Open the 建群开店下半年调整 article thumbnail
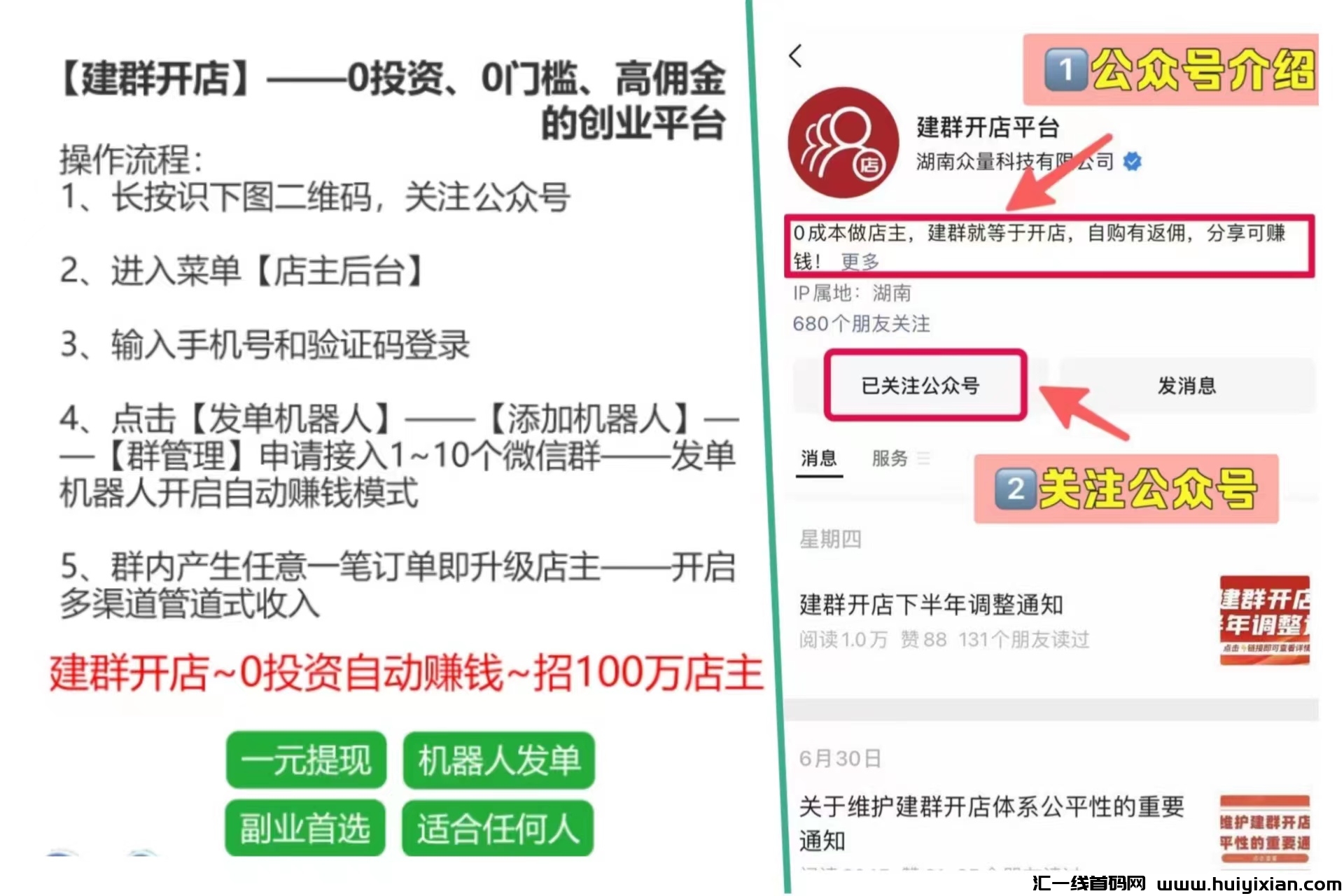The height and width of the screenshot is (896, 1344). point(1265,619)
